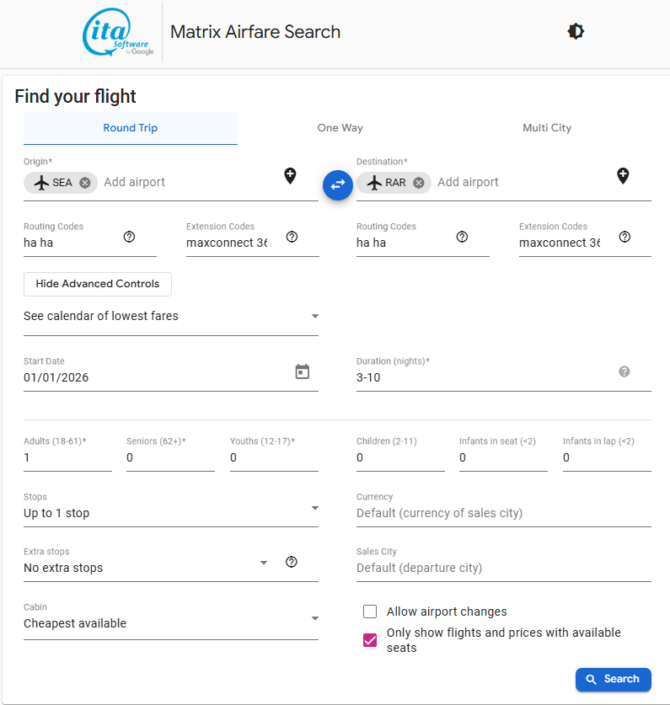Click the swap origin and destination button
670x705 pixels.
pos(338,184)
